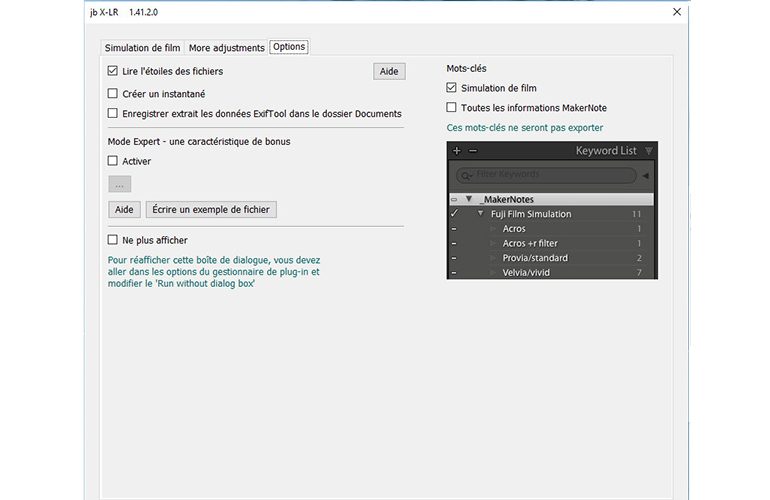This screenshot has width=770, height=500.
Task: Collapse the Fuji Film Simulation keyword group
Action: point(481,214)
